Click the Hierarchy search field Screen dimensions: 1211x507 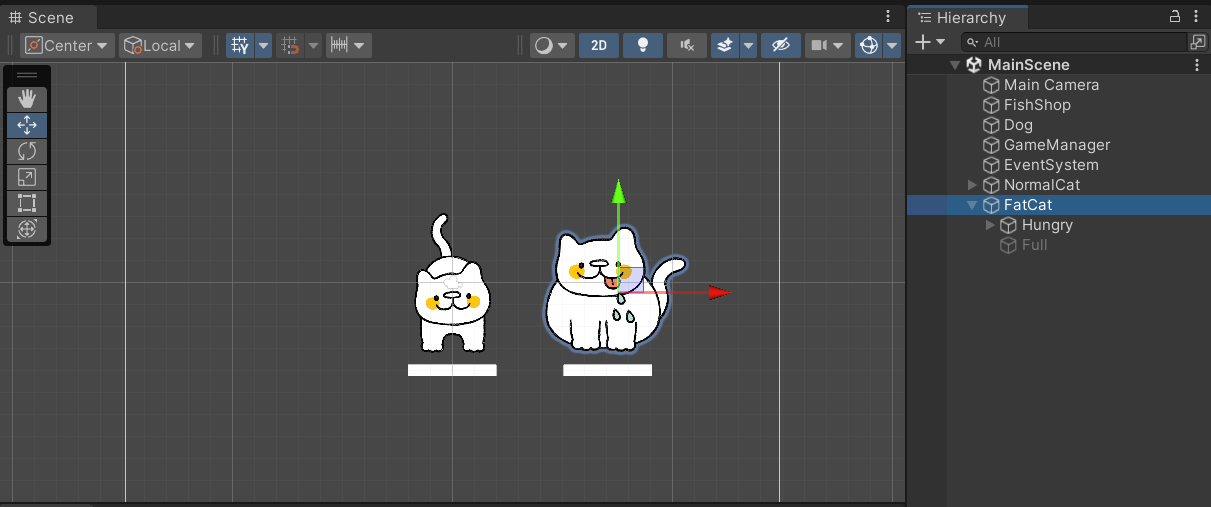(1073, 42)
